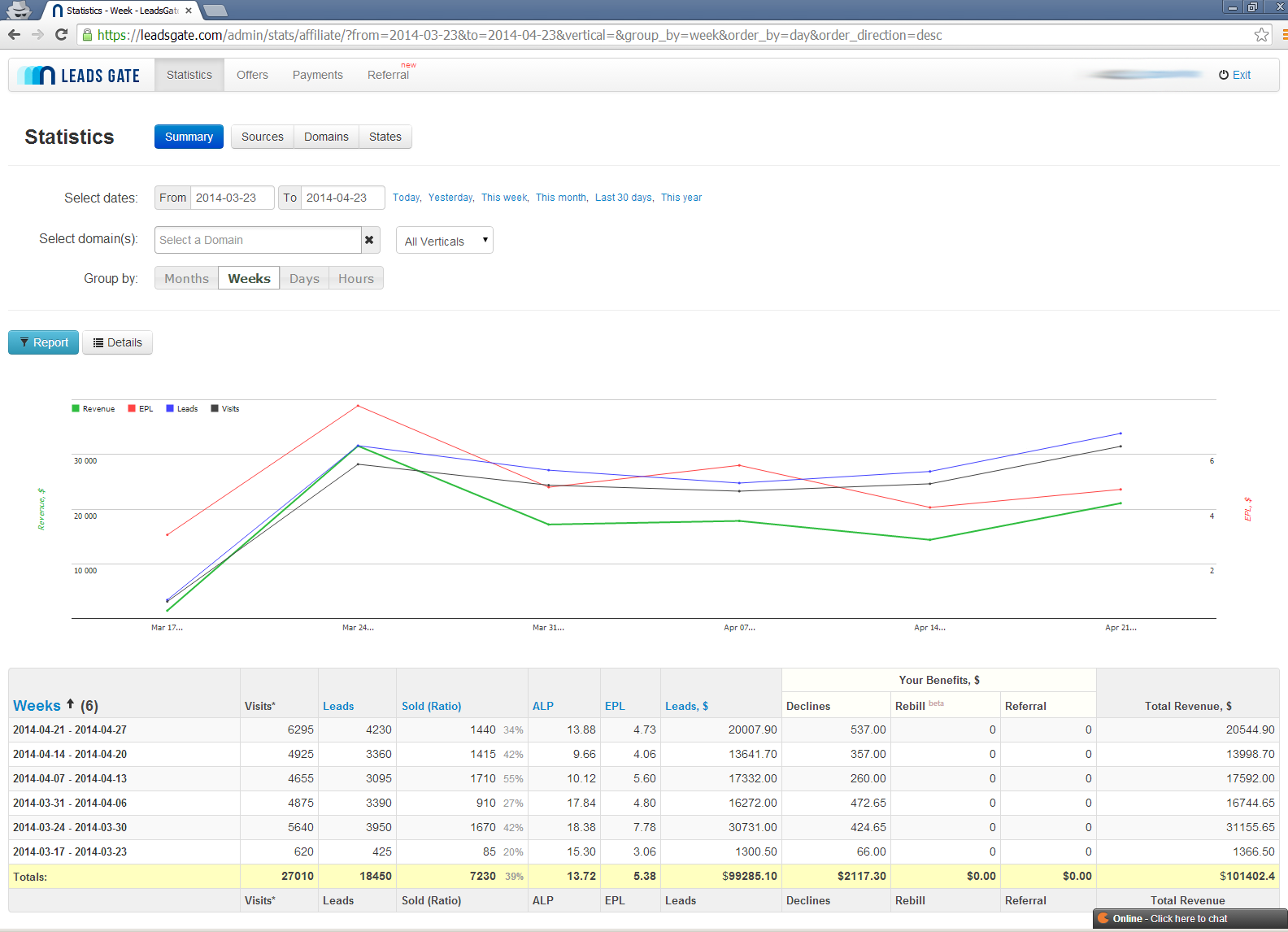
Task: Click the Last 30 days link
Action: point(624,198)
